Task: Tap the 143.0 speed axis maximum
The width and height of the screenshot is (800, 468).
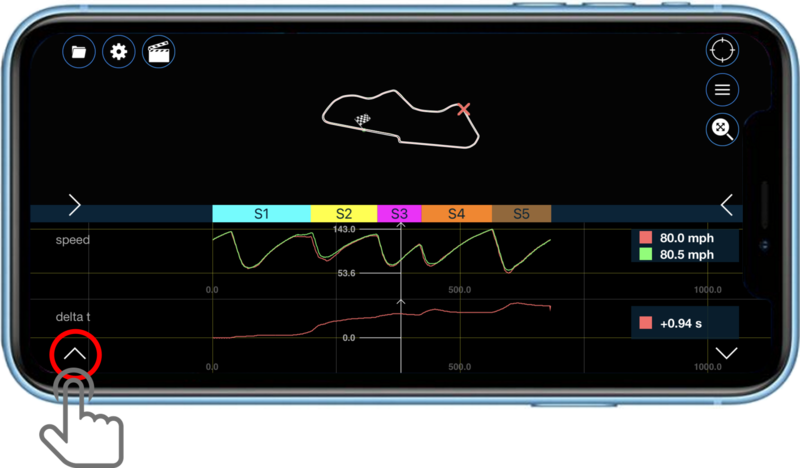Action: pos(344,229)
